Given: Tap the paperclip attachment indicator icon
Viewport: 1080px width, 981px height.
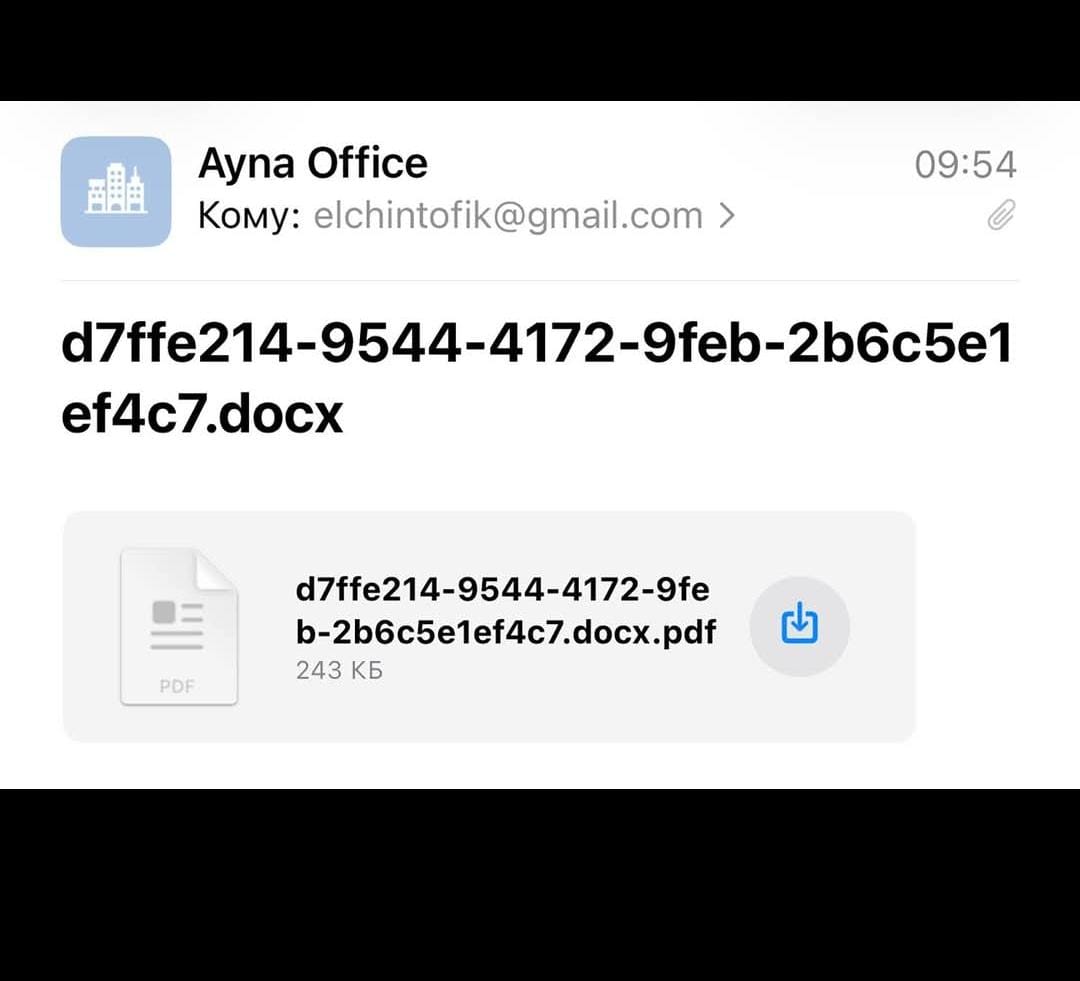Looking at the screenshot, I should point(1001,214).
